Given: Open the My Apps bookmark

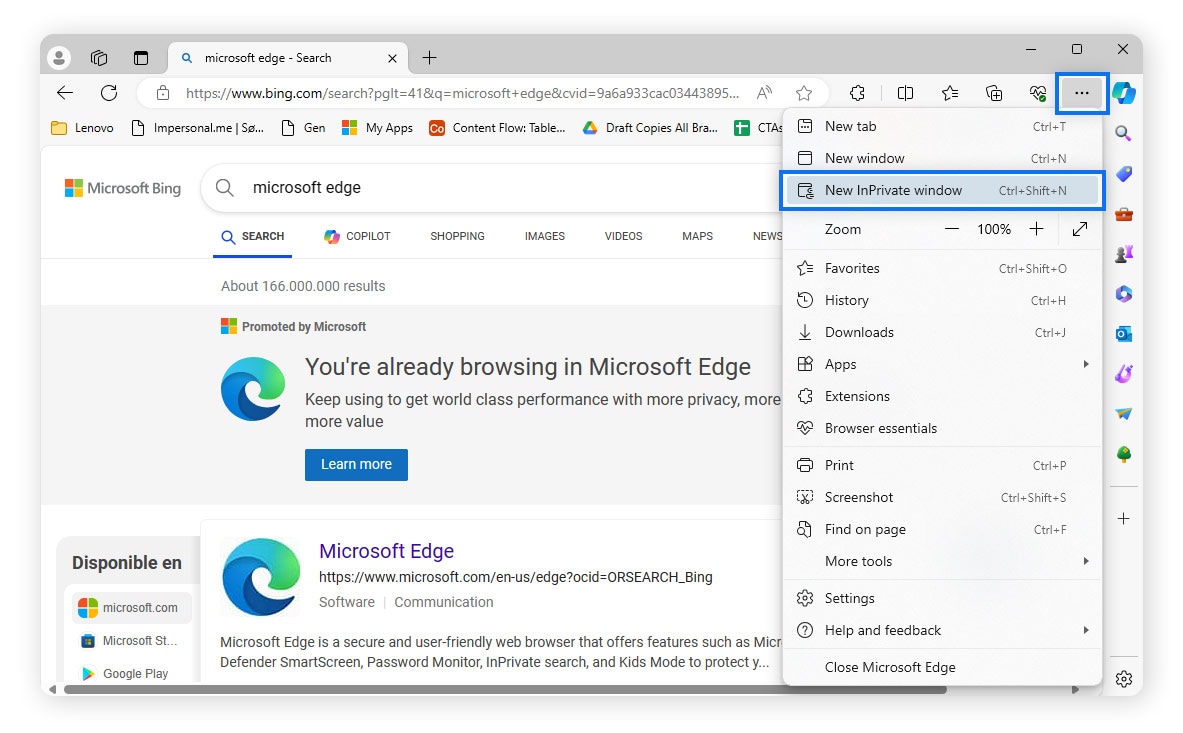Looking at the screenshot, I should coord(377,127).
